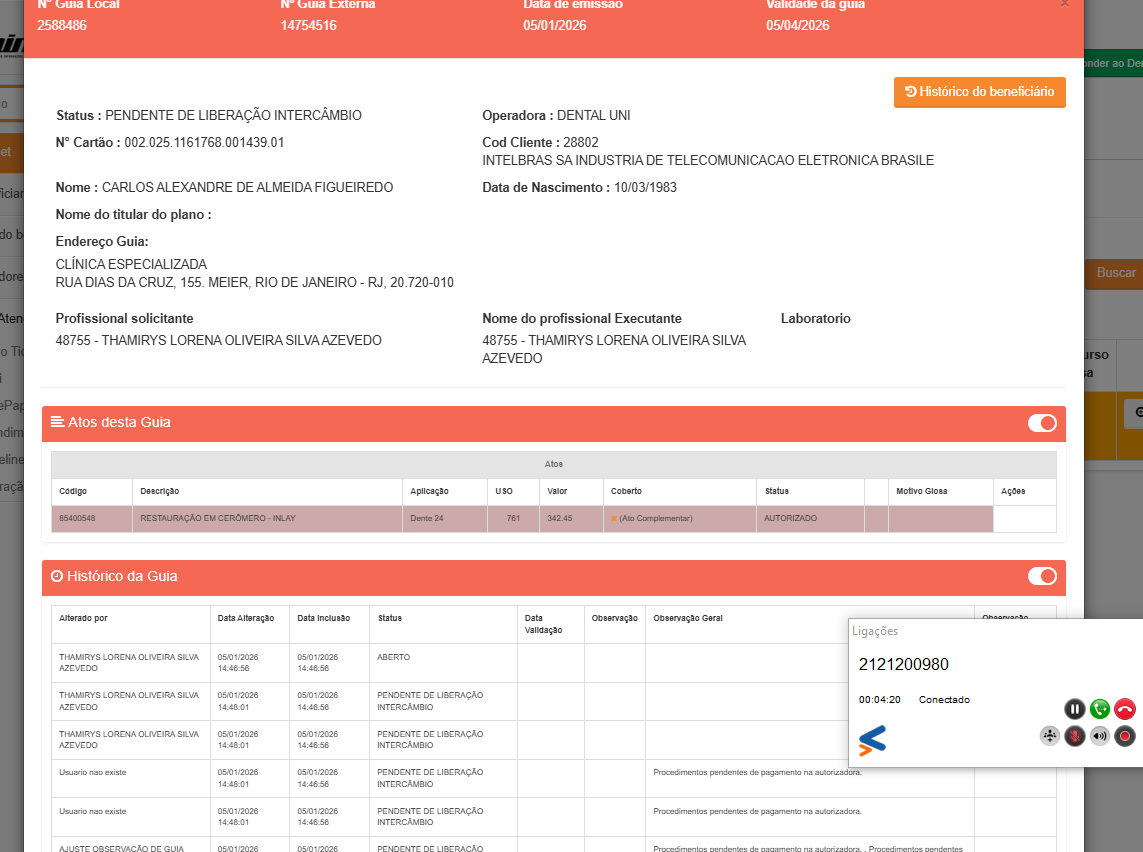This screenshot has width=1143, height=852.
Task: Click first Usuario nao existe entry
Action: (x=93, y=773)
